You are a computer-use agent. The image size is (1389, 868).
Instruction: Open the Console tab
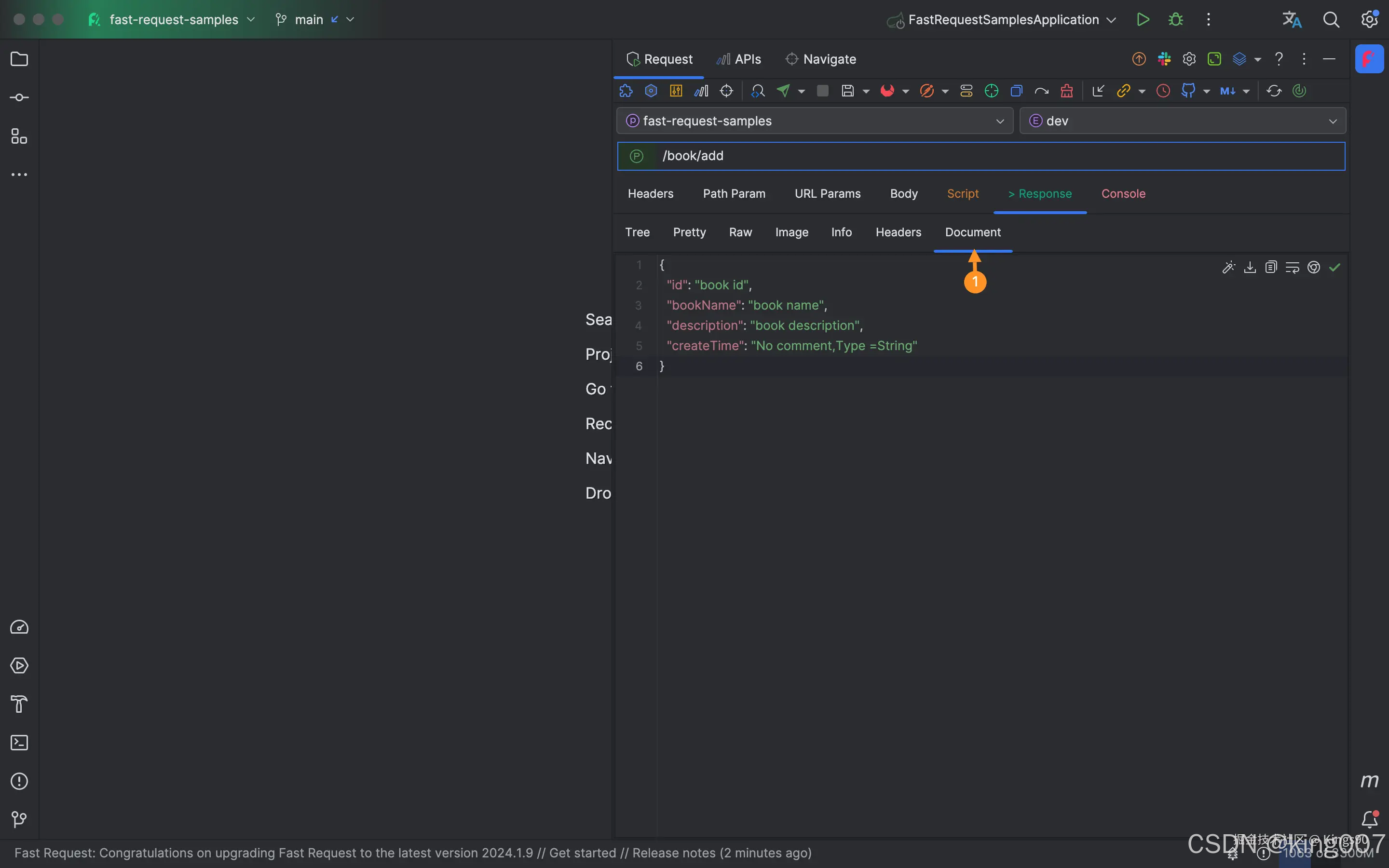tap(1123, 193)
